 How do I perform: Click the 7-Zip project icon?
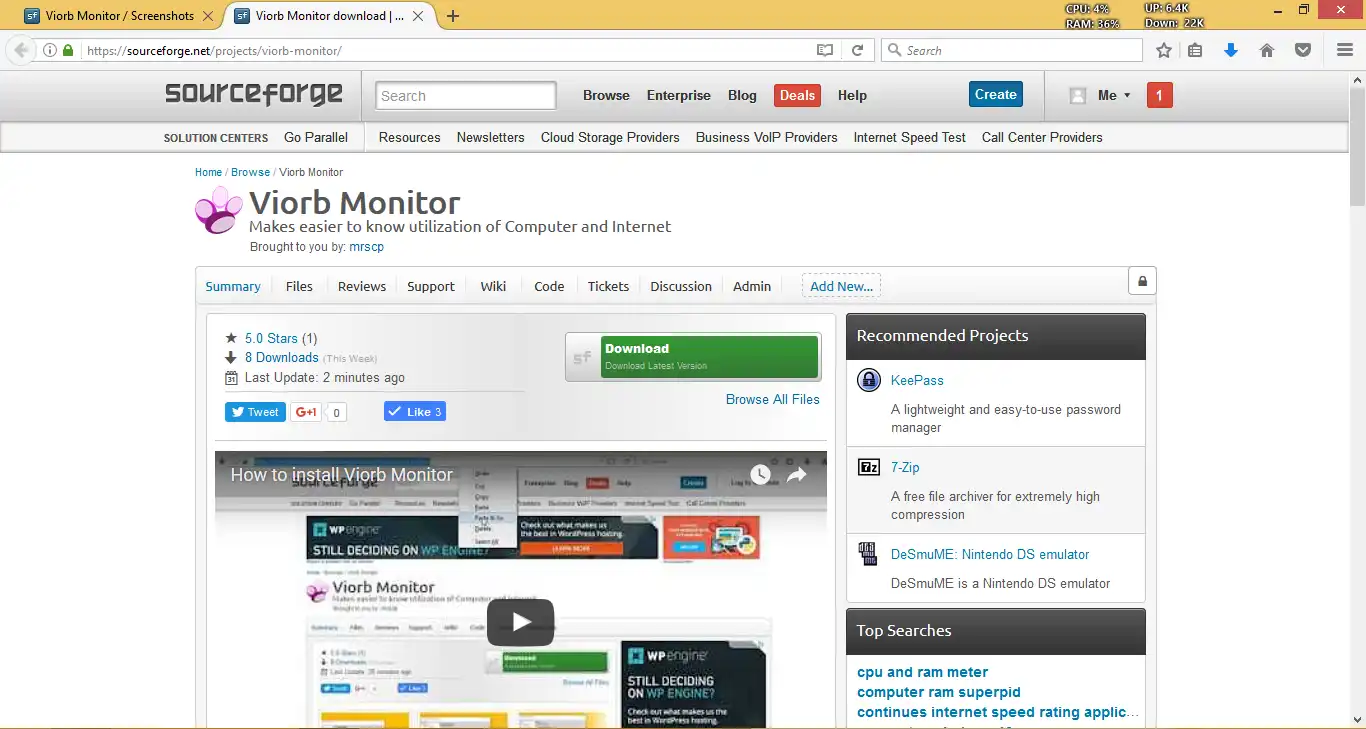coord(869,467)
